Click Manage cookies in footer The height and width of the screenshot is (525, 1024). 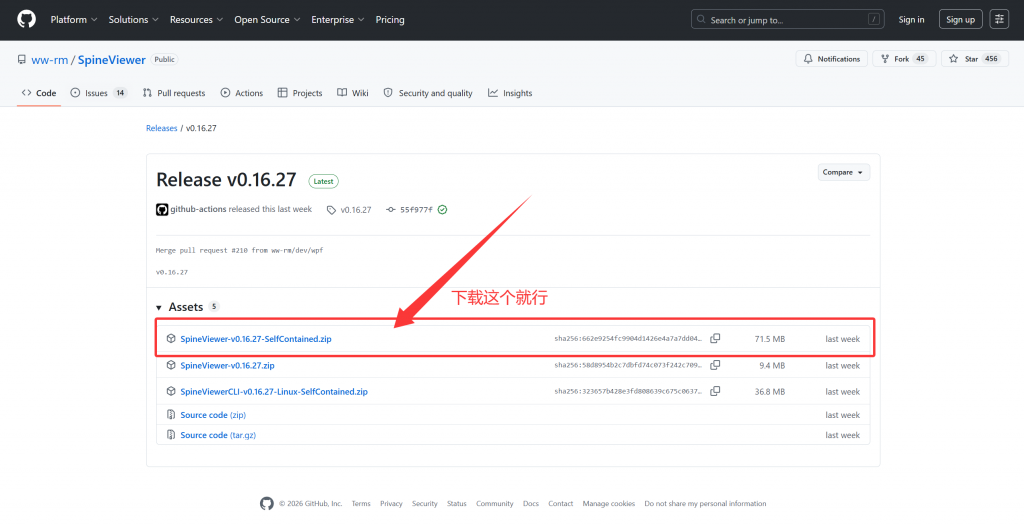tap(609, 503)
